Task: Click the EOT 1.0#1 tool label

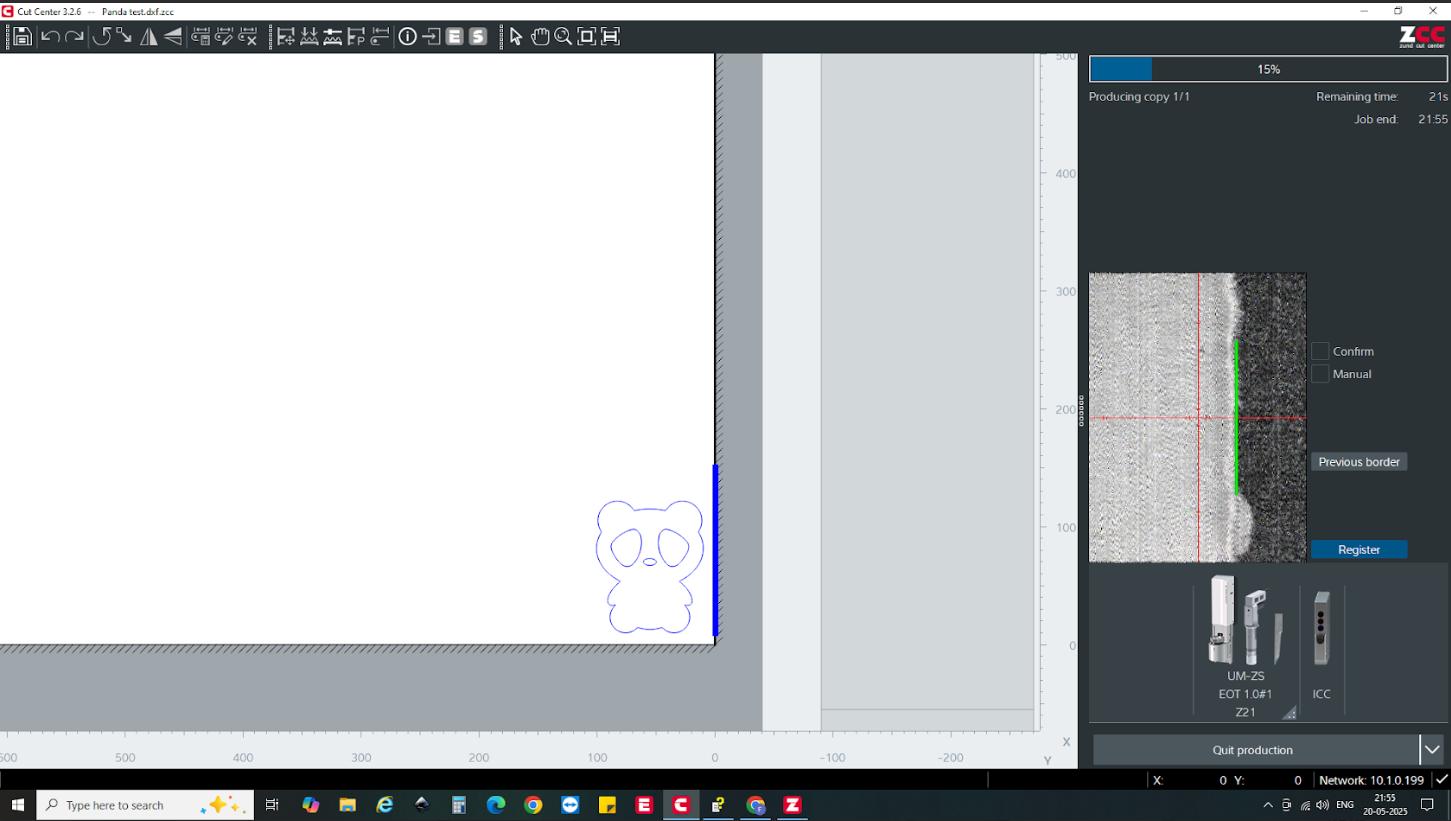Action: (1245, 694)
